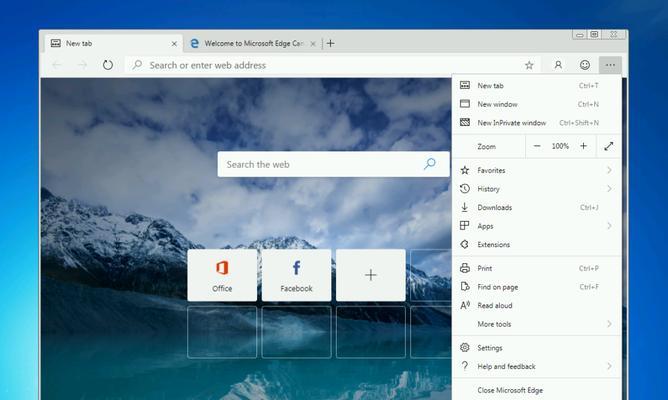Choose New InPrivate window menu entry
Screen dimensions: 668x400
(x=536, y=123)
